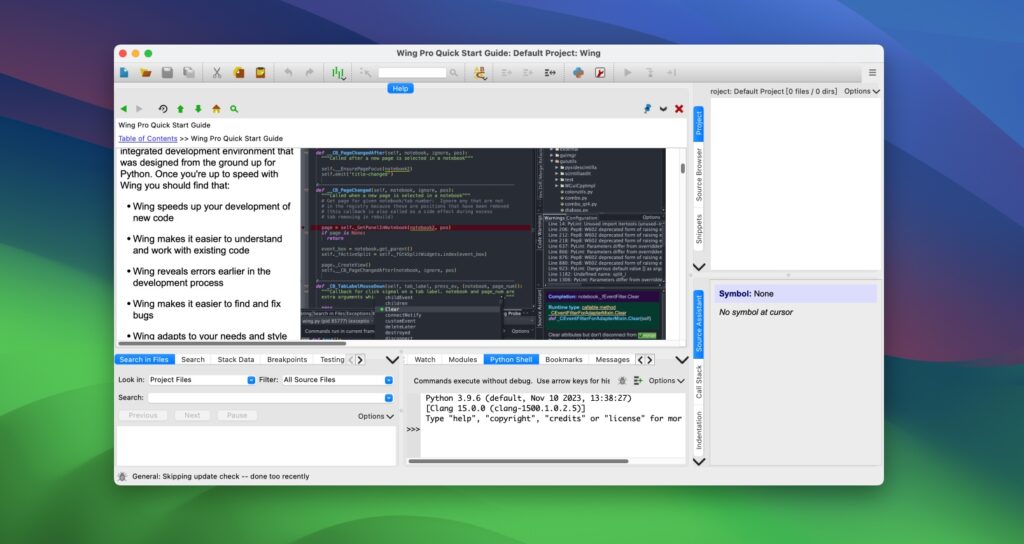
Task: Go to previous page with green up arrow
Action: click(180, 109)
